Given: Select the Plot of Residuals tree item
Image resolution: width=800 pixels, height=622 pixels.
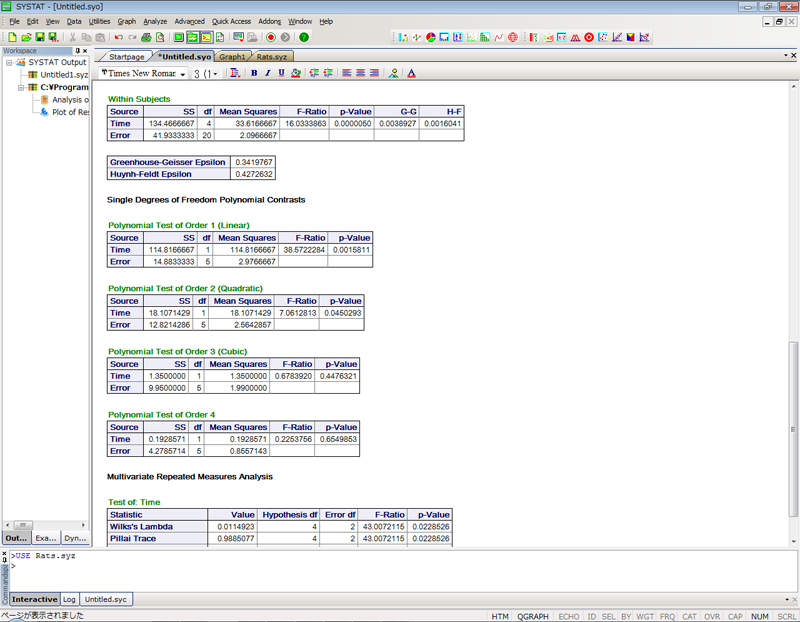Looking at the screenshot, I should 70,112.
